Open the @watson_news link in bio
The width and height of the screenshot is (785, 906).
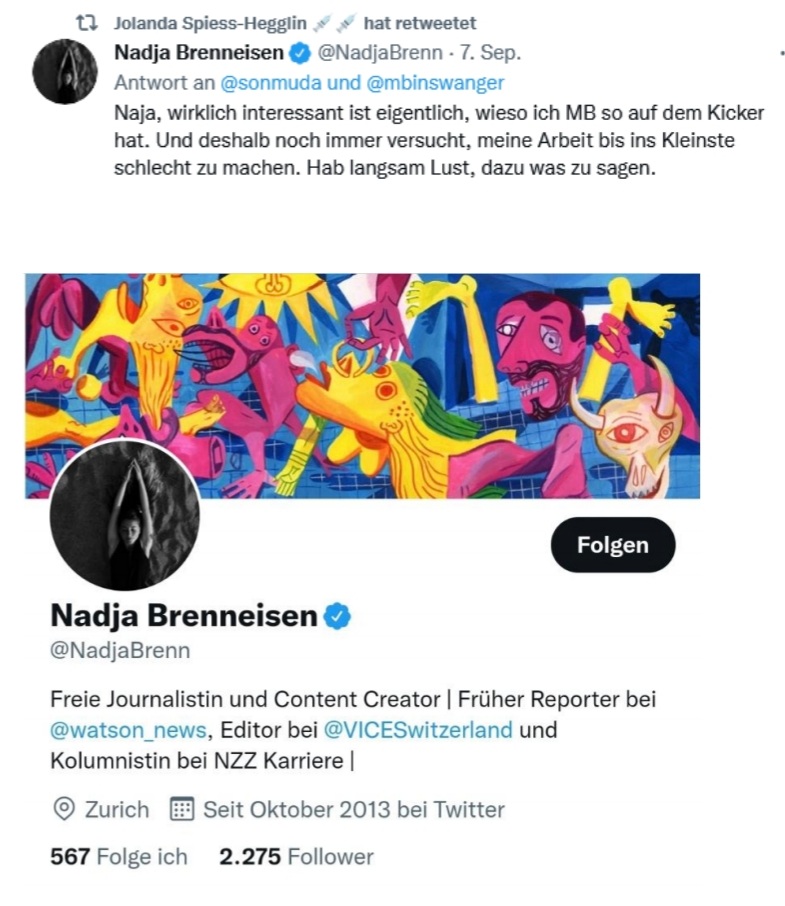point(128,730)
